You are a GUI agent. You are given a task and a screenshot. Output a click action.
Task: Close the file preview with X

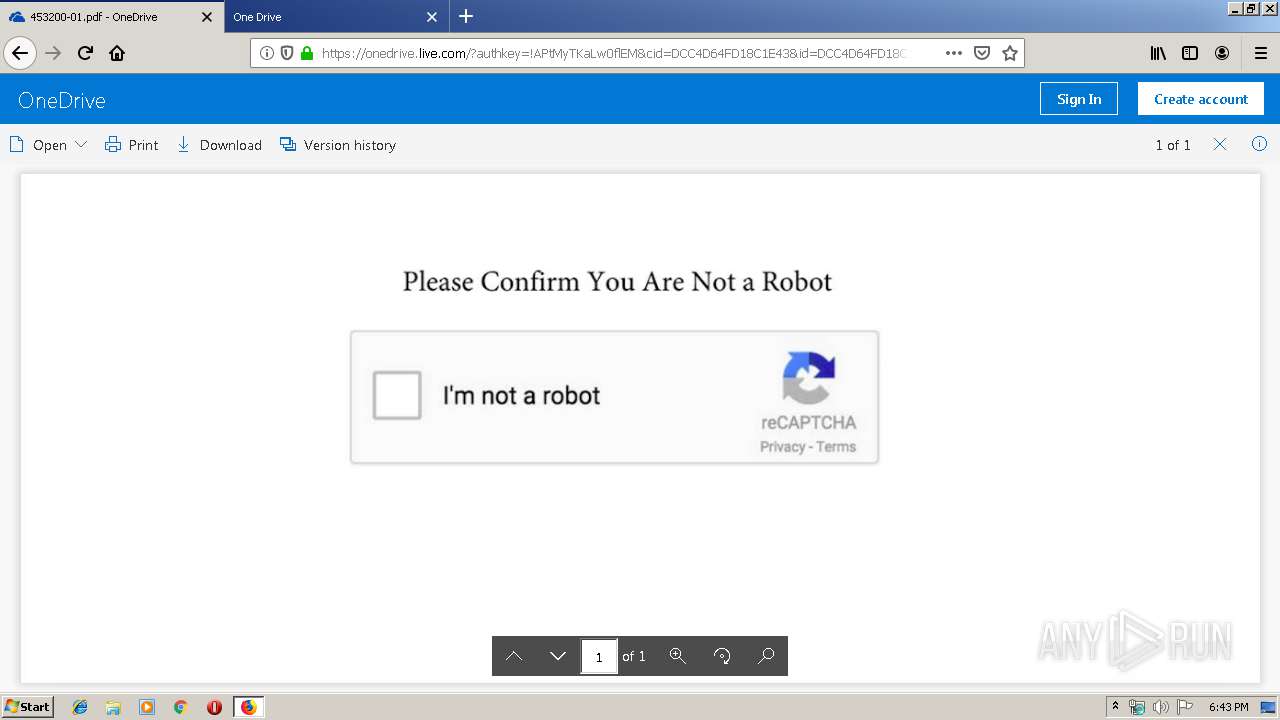point(1220,144)
